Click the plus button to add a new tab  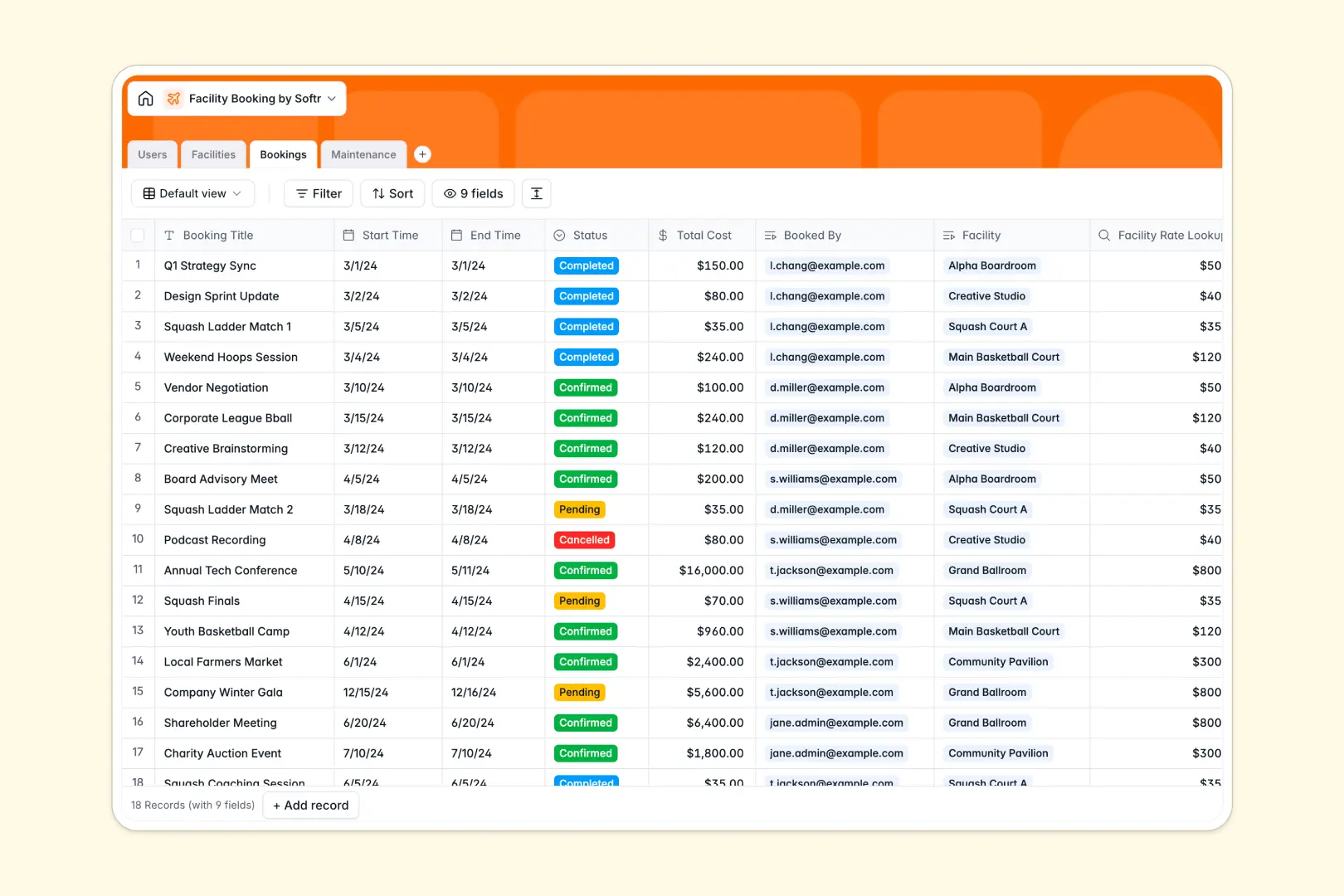[x=422, y=154]
